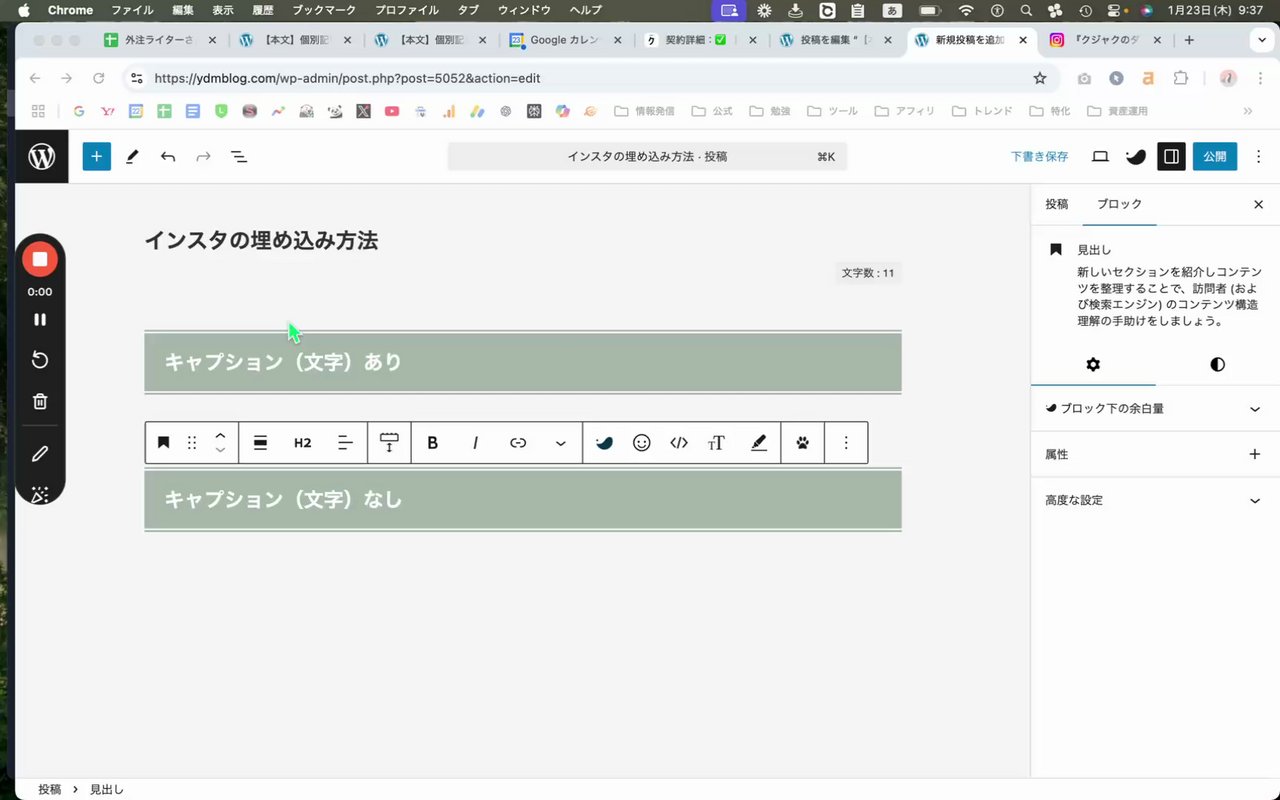Click the inline code brackets icon
Screen dimensions: 1280x800
point(679,442)
